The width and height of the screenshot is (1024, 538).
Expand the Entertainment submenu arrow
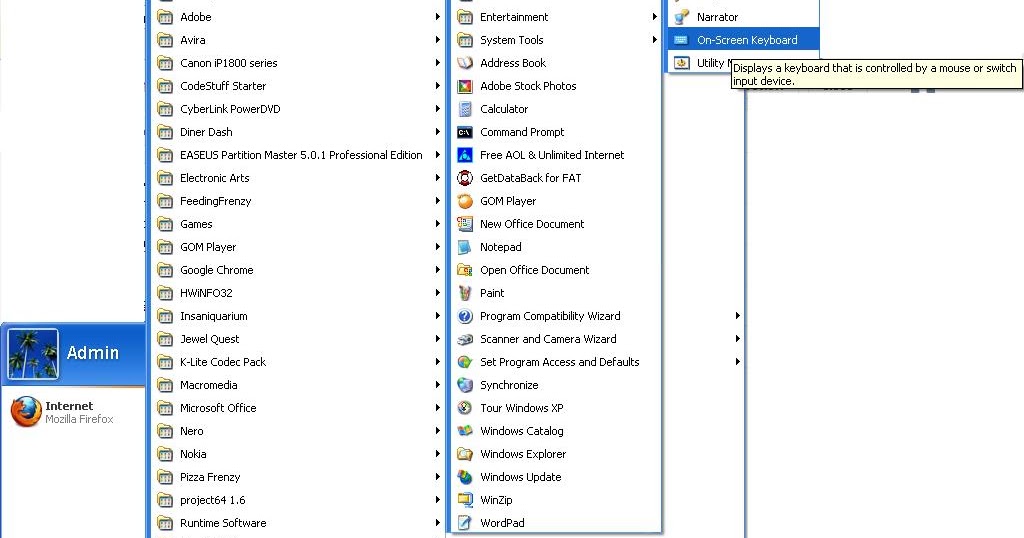coord(654,17)
